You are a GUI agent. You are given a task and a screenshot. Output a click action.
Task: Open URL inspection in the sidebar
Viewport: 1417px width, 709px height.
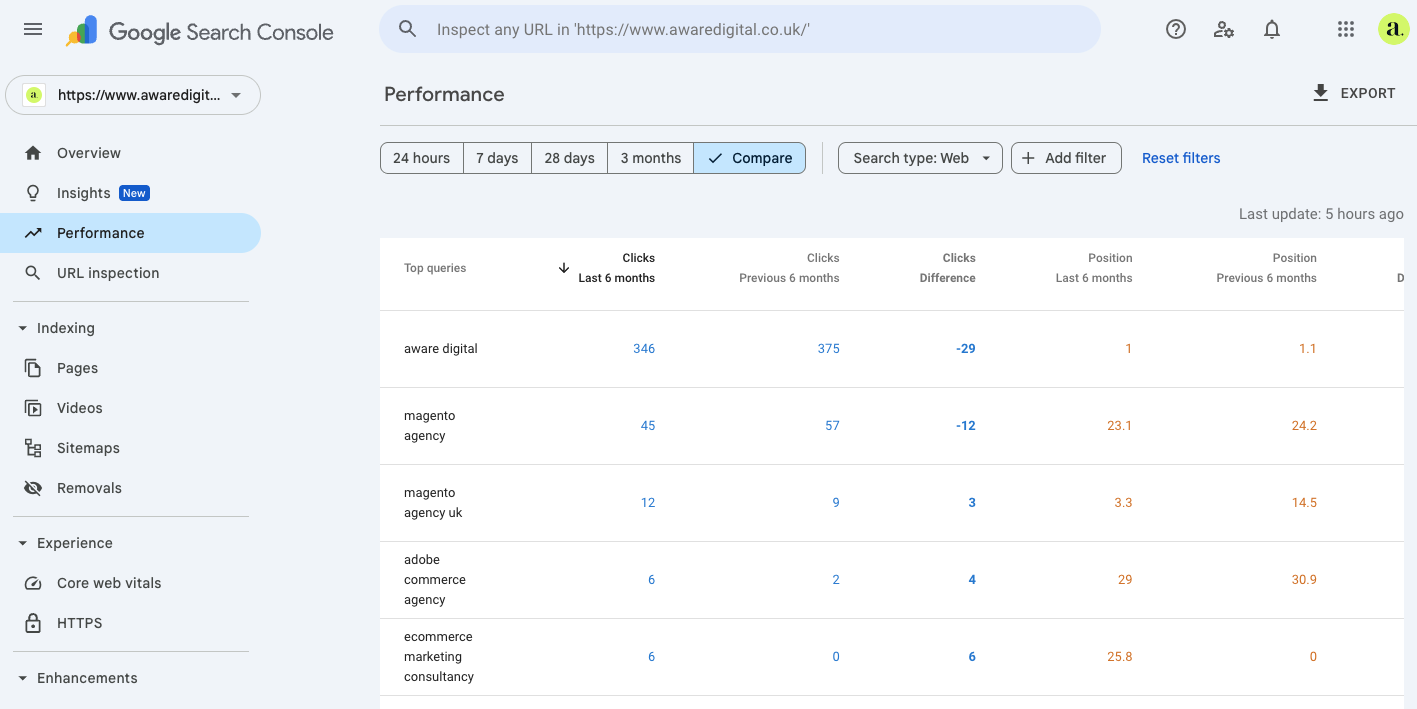point(130,273)
